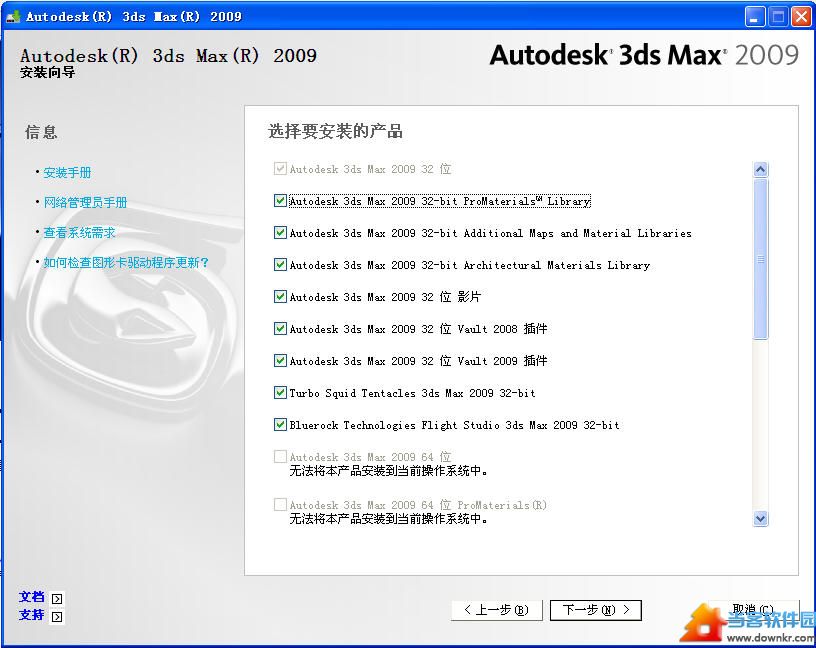Image resolution: width=816 pixels, height=648 pixels.
Task: Open the 支持 arrow icon
Action: click(57, 617)
